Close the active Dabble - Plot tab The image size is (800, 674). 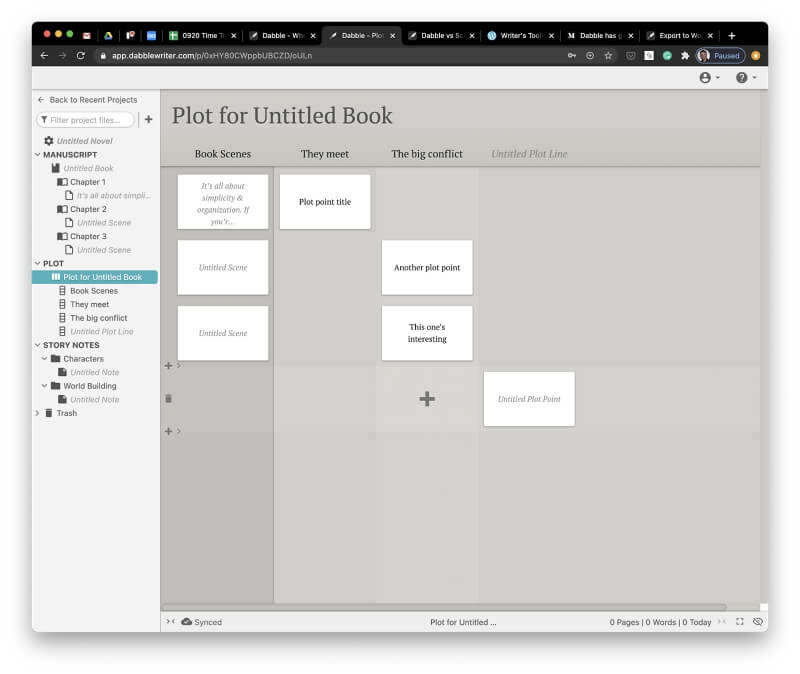coord(392,36)
